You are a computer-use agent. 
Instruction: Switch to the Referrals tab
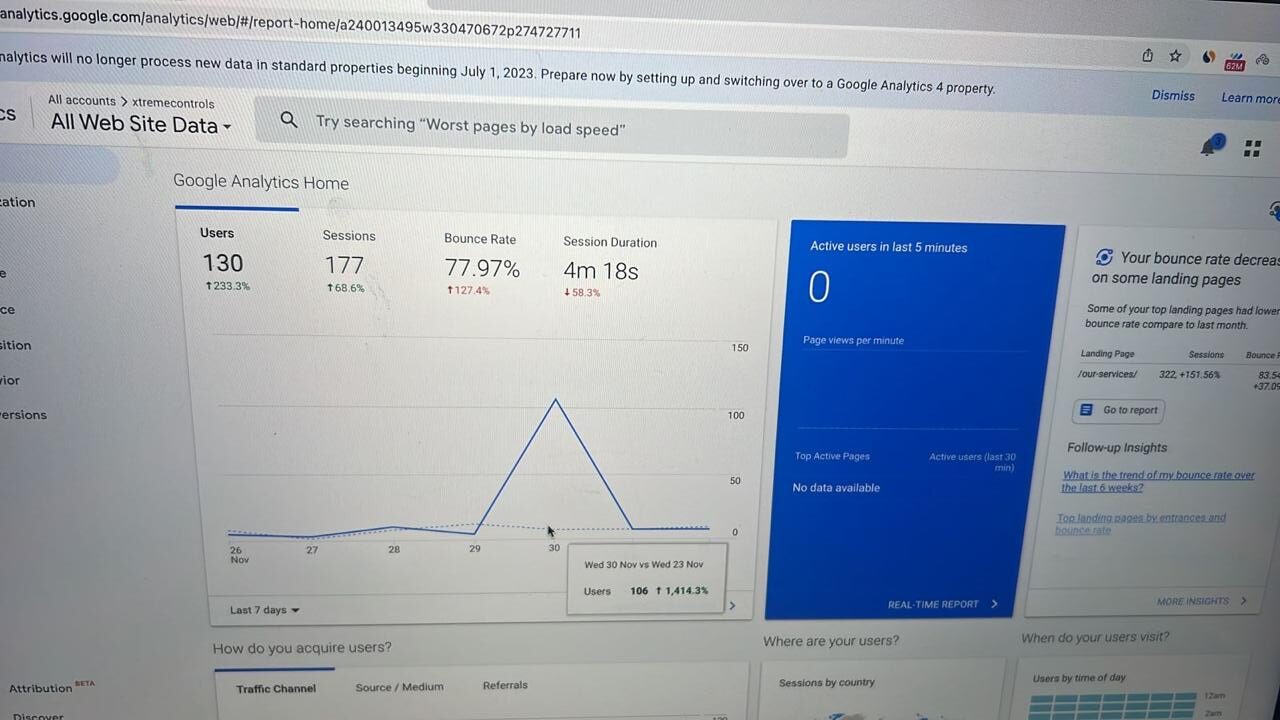(x=505, y=685)
